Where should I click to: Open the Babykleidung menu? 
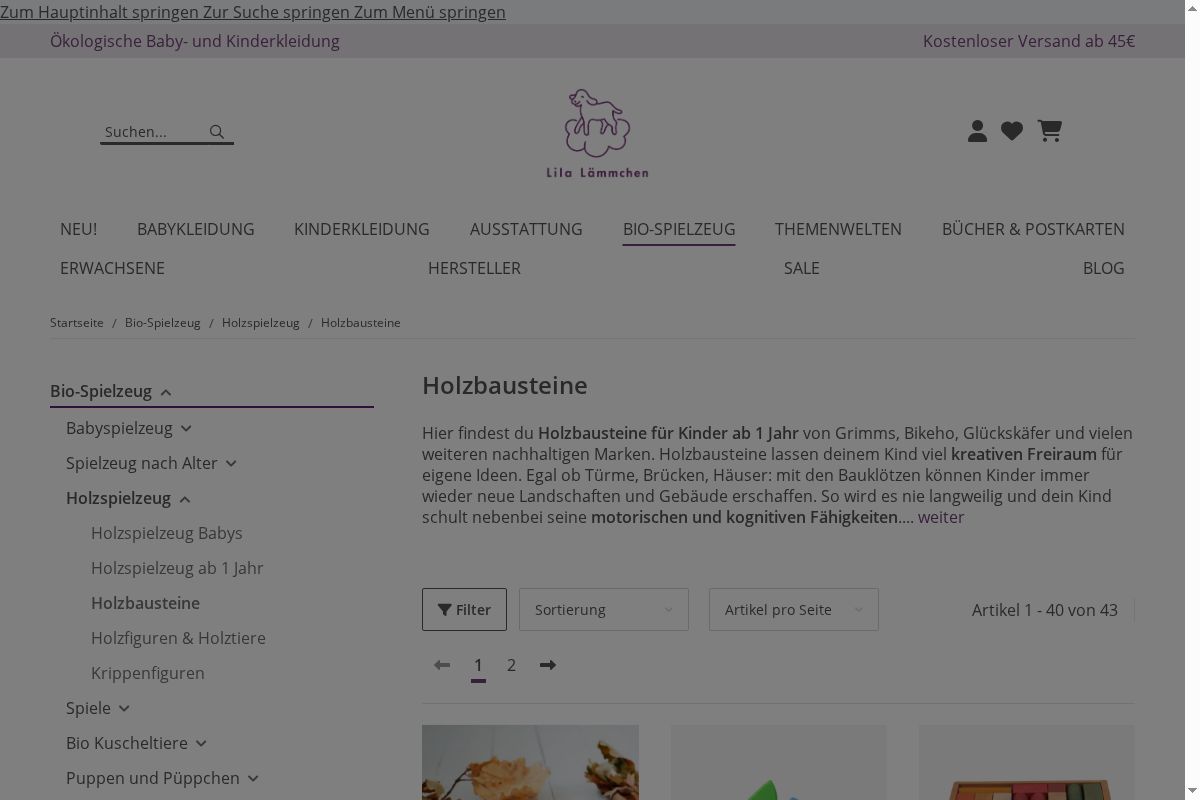click(195, 229)
